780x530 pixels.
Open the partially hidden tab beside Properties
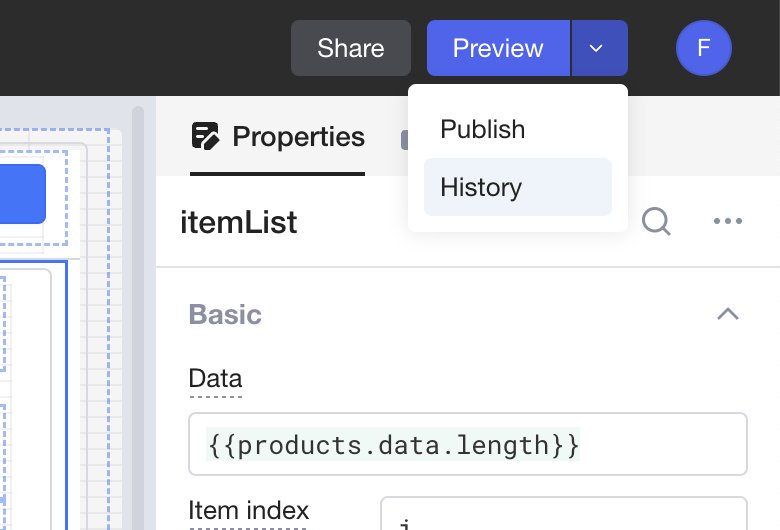pyautogui.click(x=404, y=140)
